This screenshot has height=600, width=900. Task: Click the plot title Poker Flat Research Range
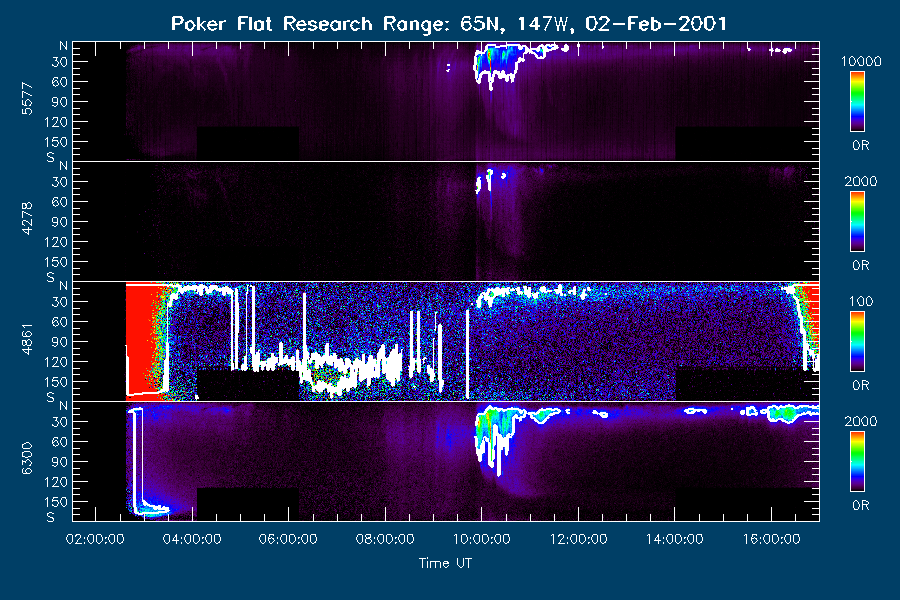pyautogui.click(x=449, y=24)
